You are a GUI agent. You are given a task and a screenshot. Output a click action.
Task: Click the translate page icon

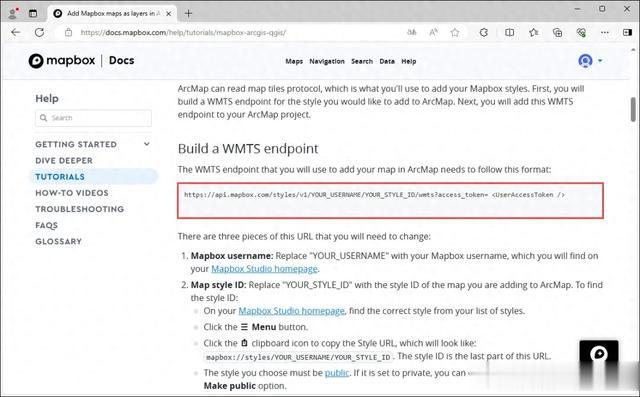412,32
